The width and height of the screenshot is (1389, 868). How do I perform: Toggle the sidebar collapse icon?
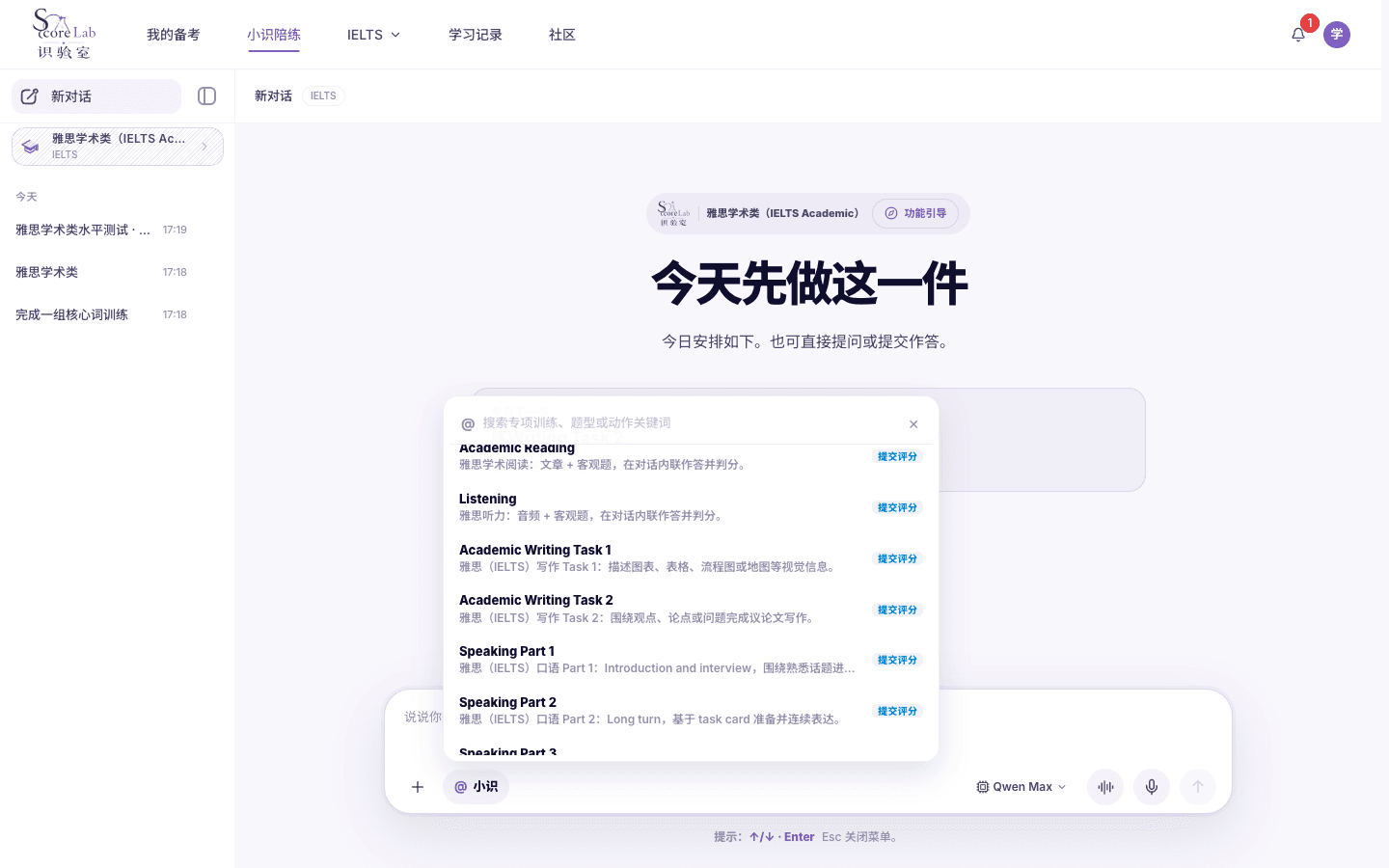tap(206, 95)
